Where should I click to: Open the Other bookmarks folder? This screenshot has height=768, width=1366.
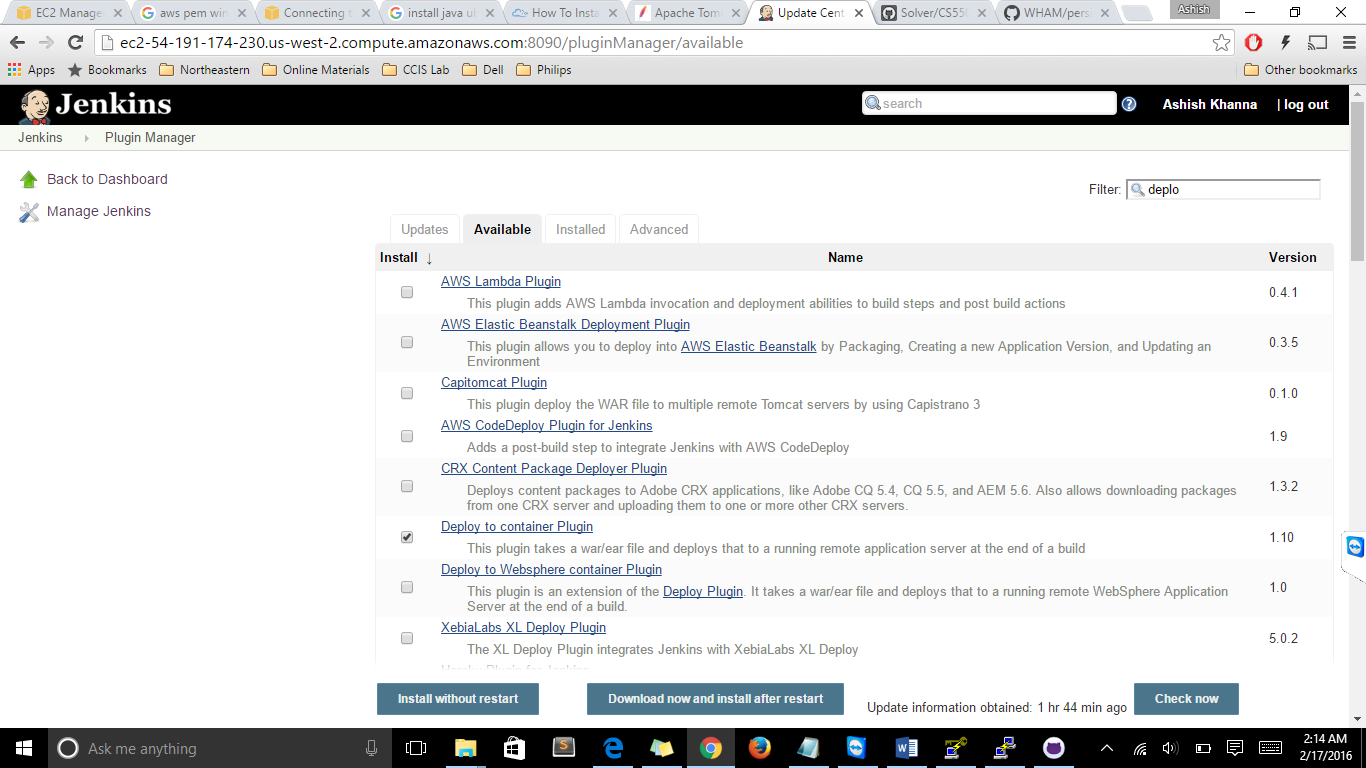(x=1300, y=70)
